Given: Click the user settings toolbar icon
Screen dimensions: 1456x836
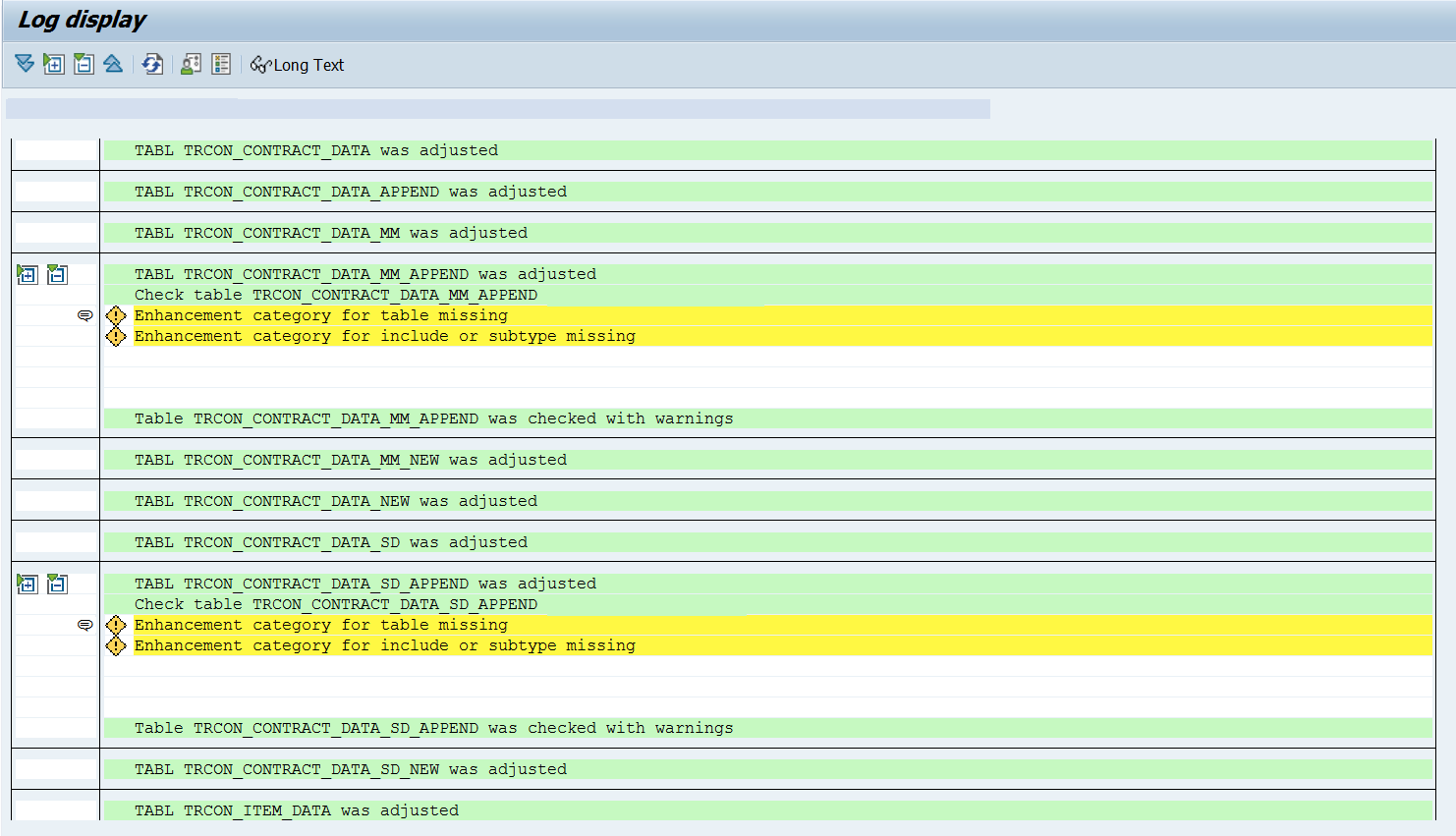Looking at the screenshot, I should pyautogui.click(x=192, y=65).
